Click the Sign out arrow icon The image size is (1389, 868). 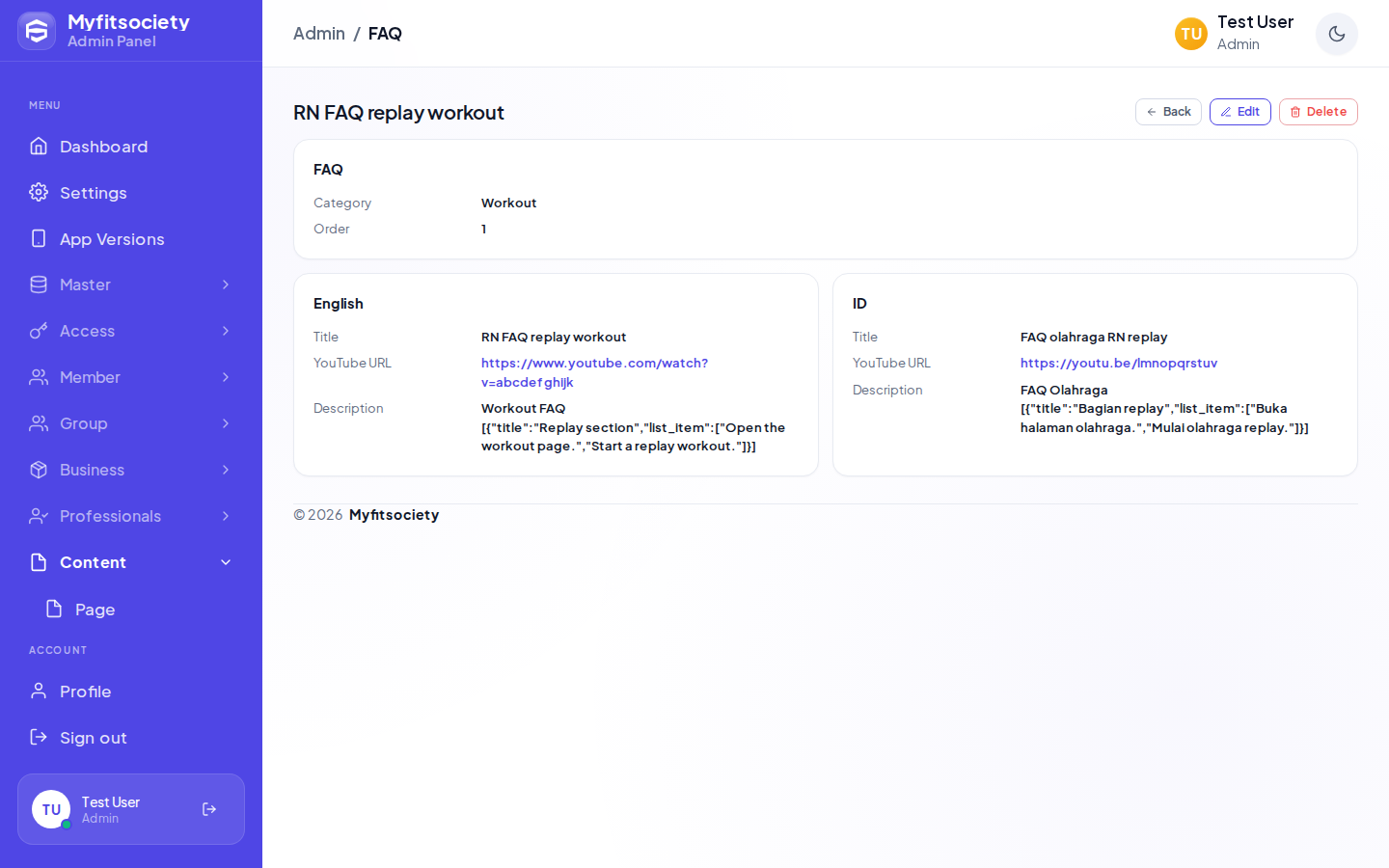(x=39, y=737)
